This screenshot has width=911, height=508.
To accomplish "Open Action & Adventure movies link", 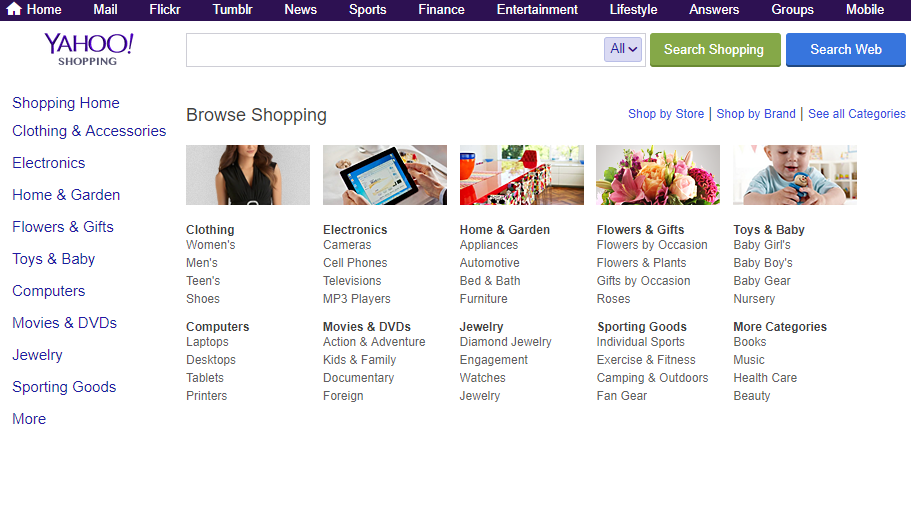I will (x=374, y=342).
